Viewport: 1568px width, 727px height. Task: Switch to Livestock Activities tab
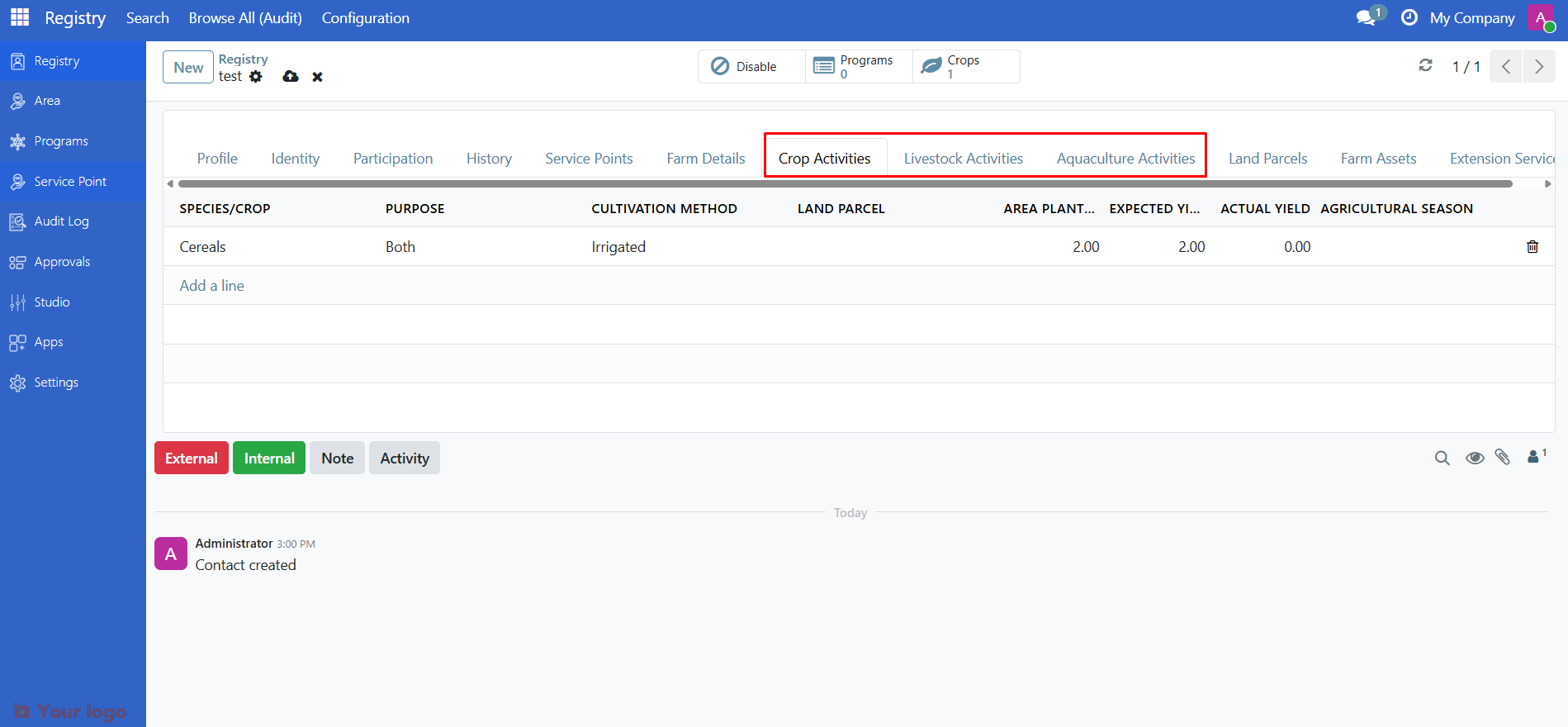(964, 159)
